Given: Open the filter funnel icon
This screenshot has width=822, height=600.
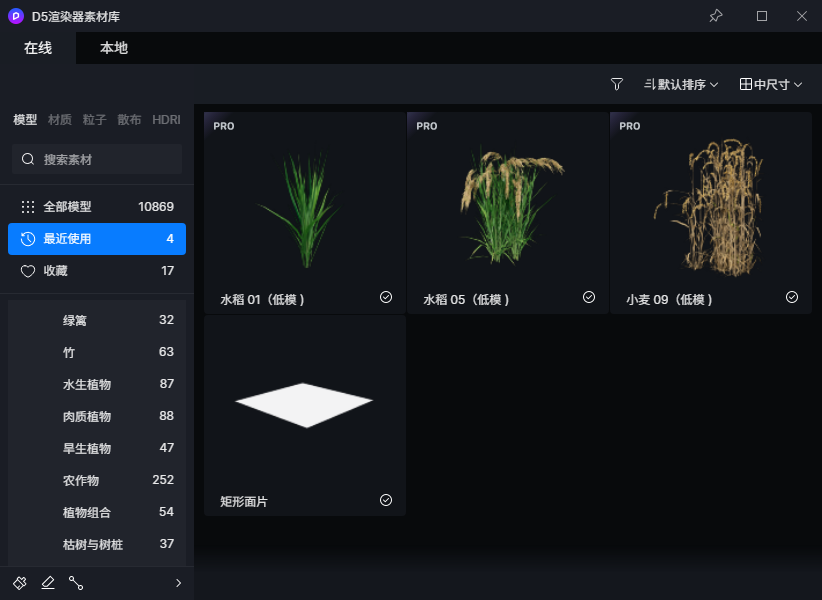Looking at the screenshot, I should click(x=617, y=84).
